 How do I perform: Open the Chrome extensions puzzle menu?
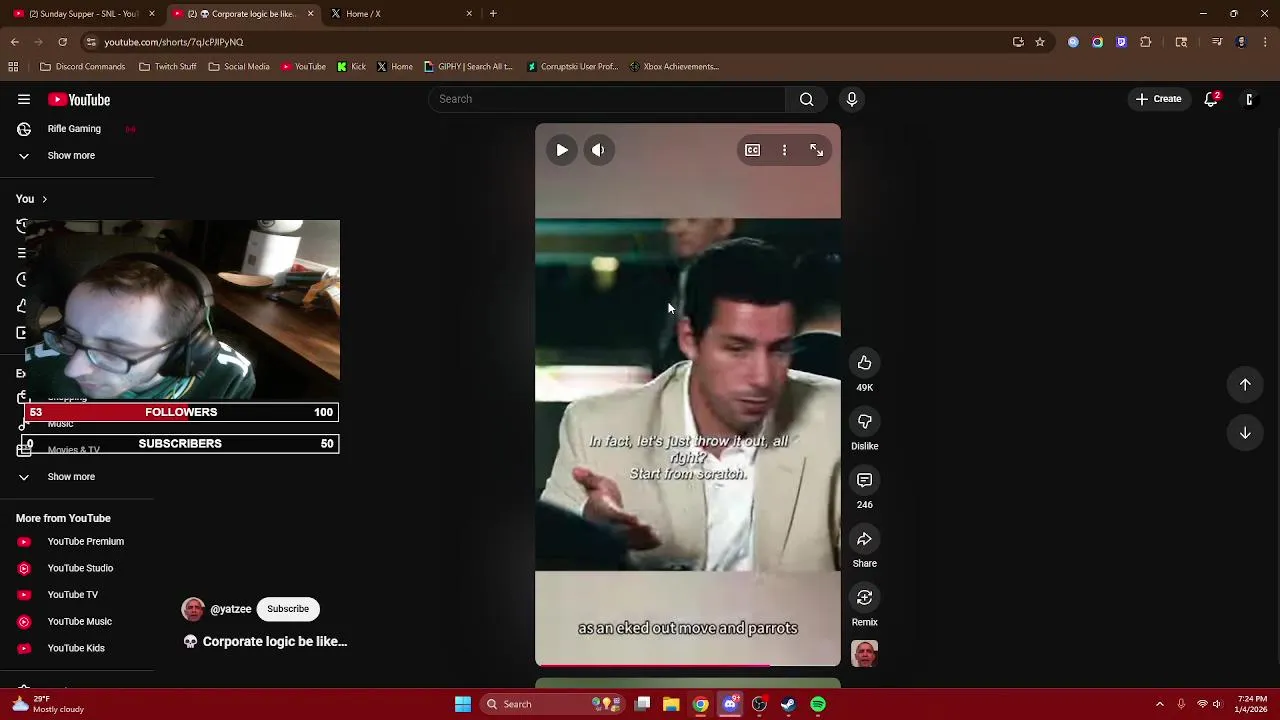click(x=1146, y=42)
